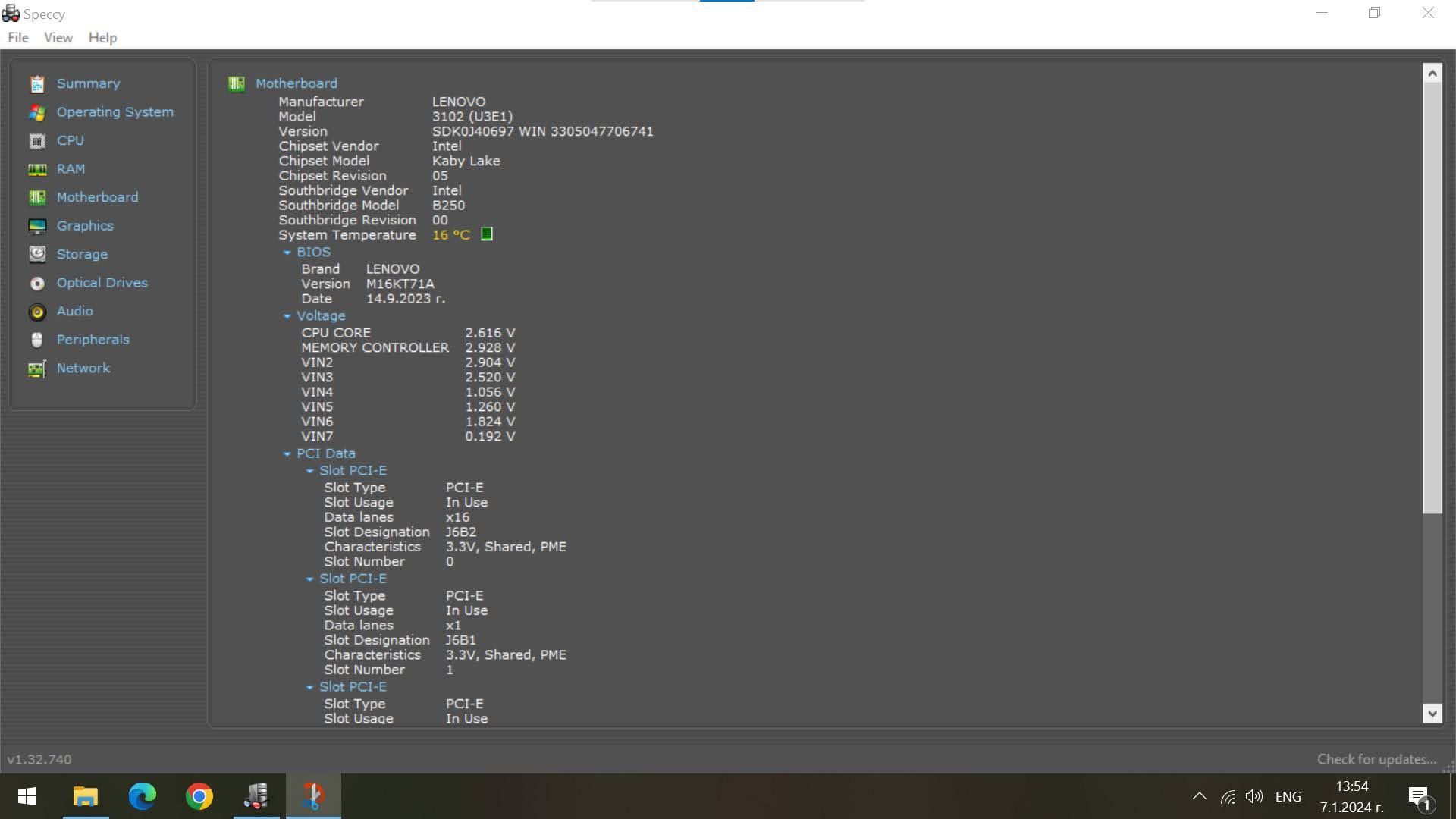Image resolution: width=1456 pixels, height=819 pixels.
Task: Click the scroll up arrow
Action: [1432, 74]
